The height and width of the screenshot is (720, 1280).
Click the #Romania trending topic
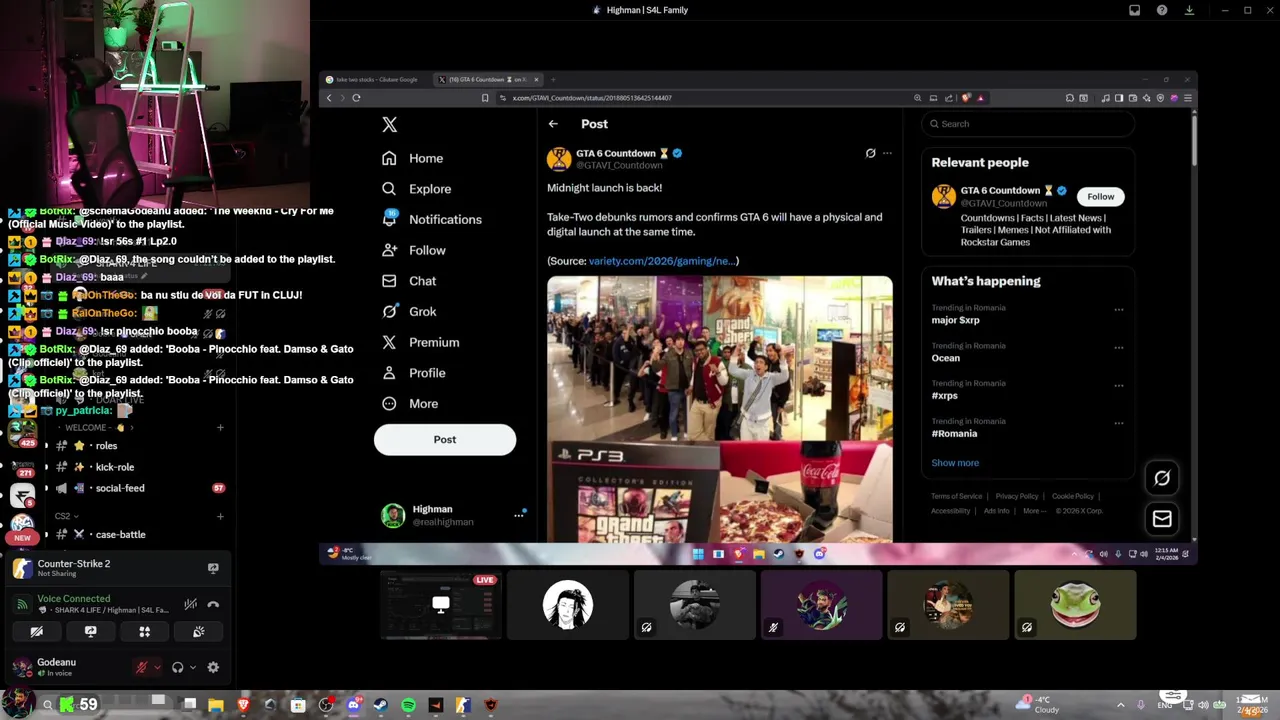click(x=955, y=434)
